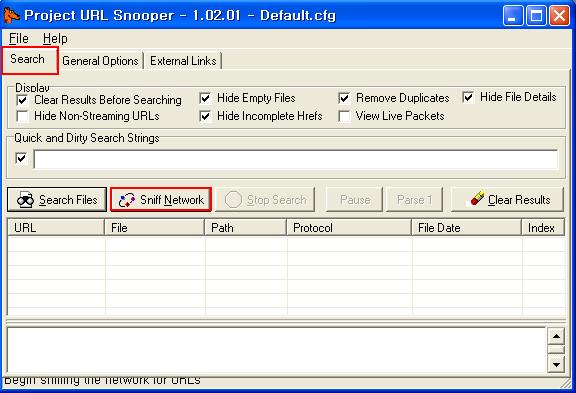Click the Pause button
576x393 pixels.
(x=354, y=200)
